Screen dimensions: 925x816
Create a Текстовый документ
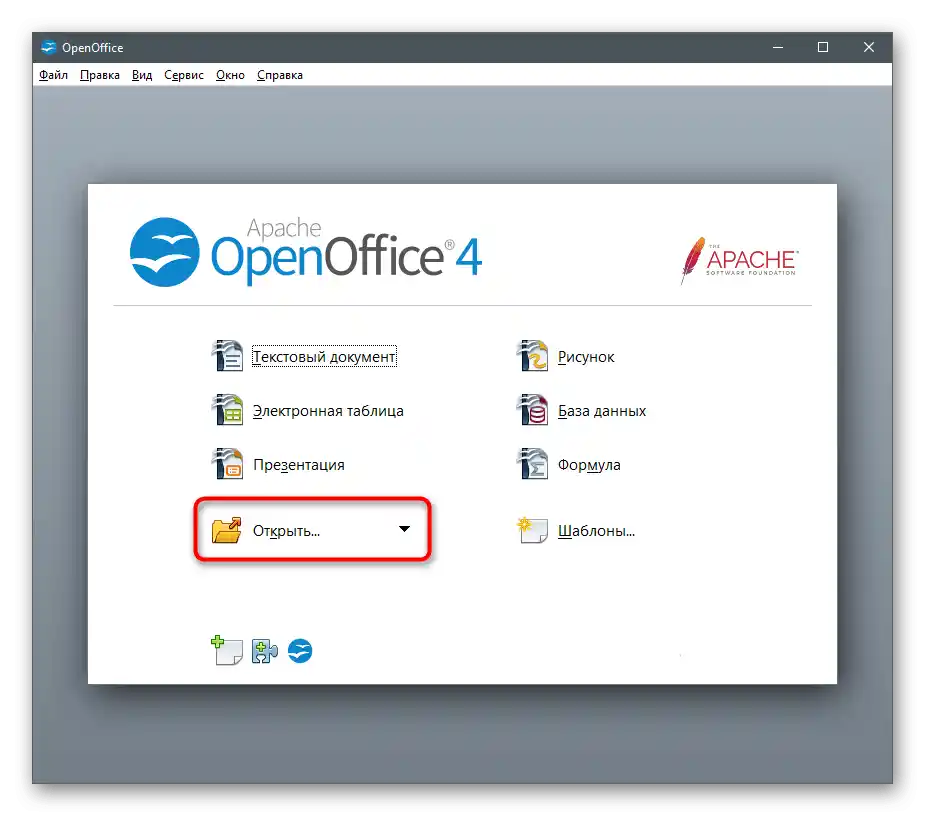click(324, 356)
